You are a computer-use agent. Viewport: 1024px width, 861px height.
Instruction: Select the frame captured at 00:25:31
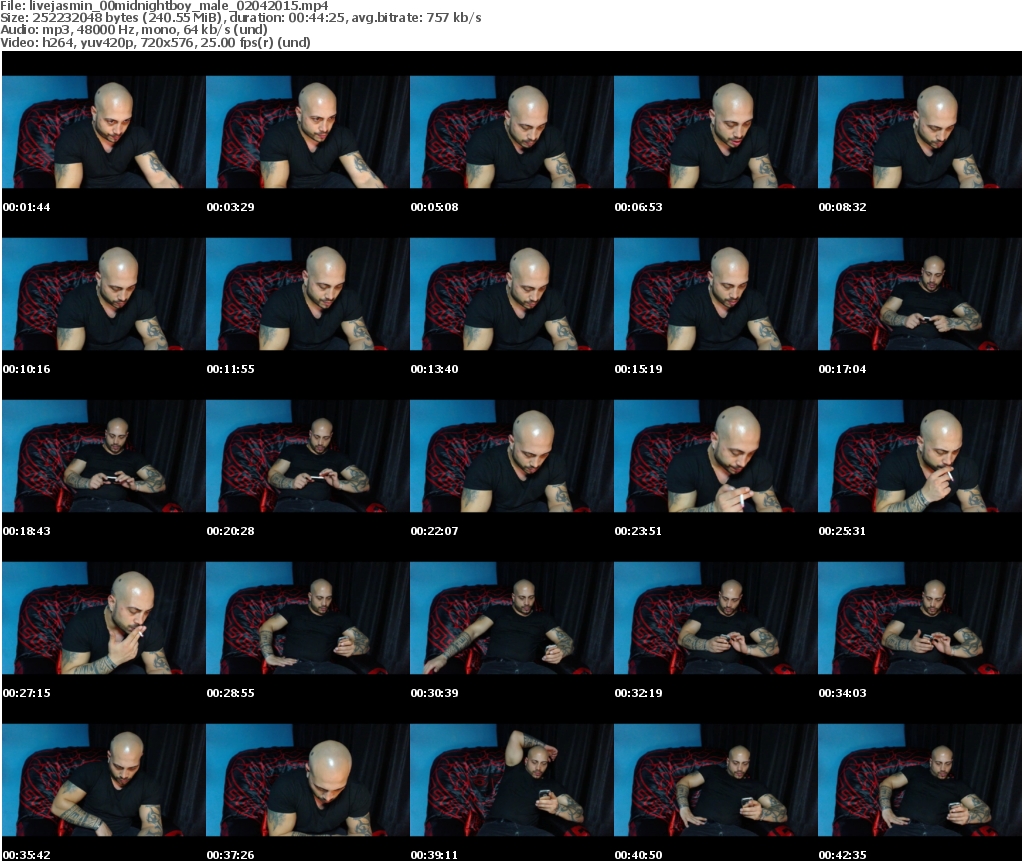pyautogui.click(x=920, y=456)
